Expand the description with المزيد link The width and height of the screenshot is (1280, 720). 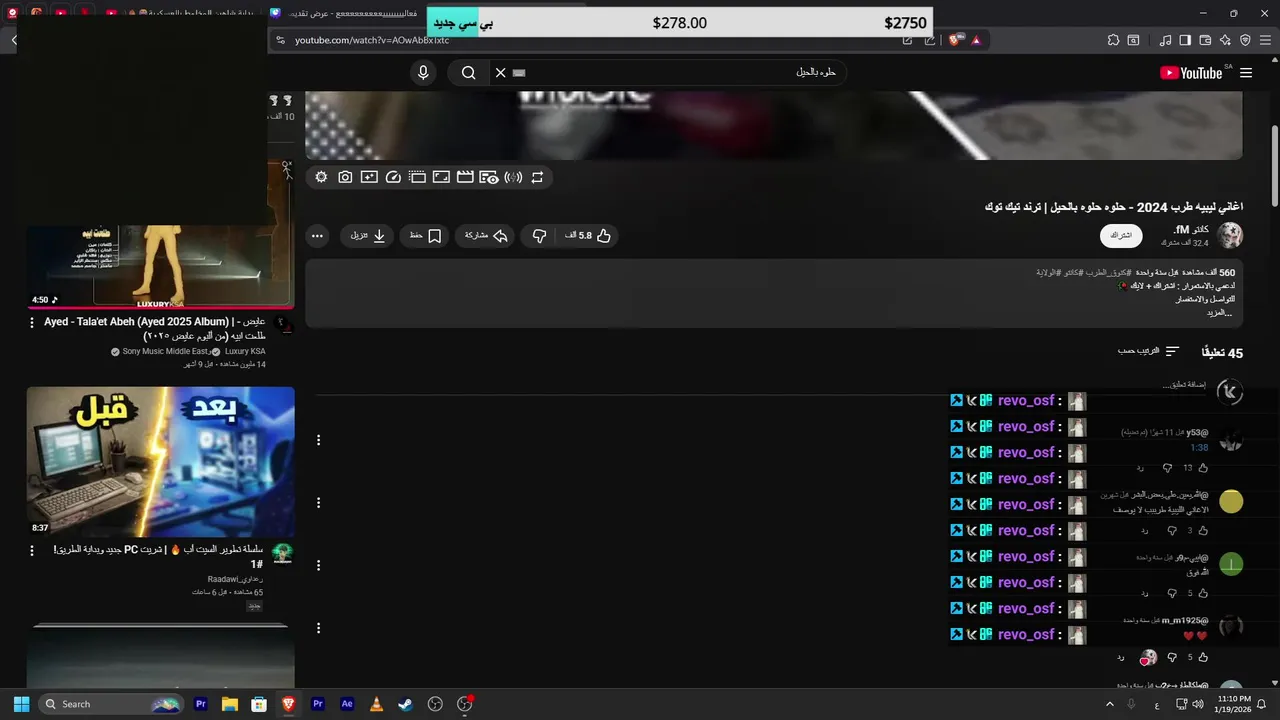[1218, 312]
